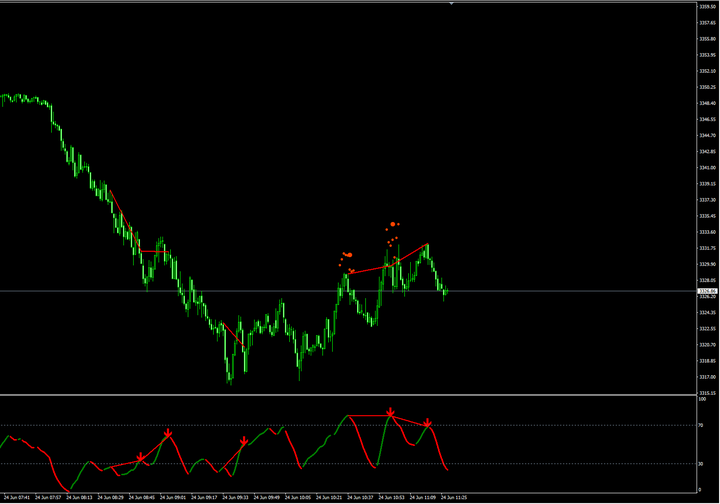Click the 3317.00 price axis label
The width and height of the screenshot is (720, 504).
point(706,377)
